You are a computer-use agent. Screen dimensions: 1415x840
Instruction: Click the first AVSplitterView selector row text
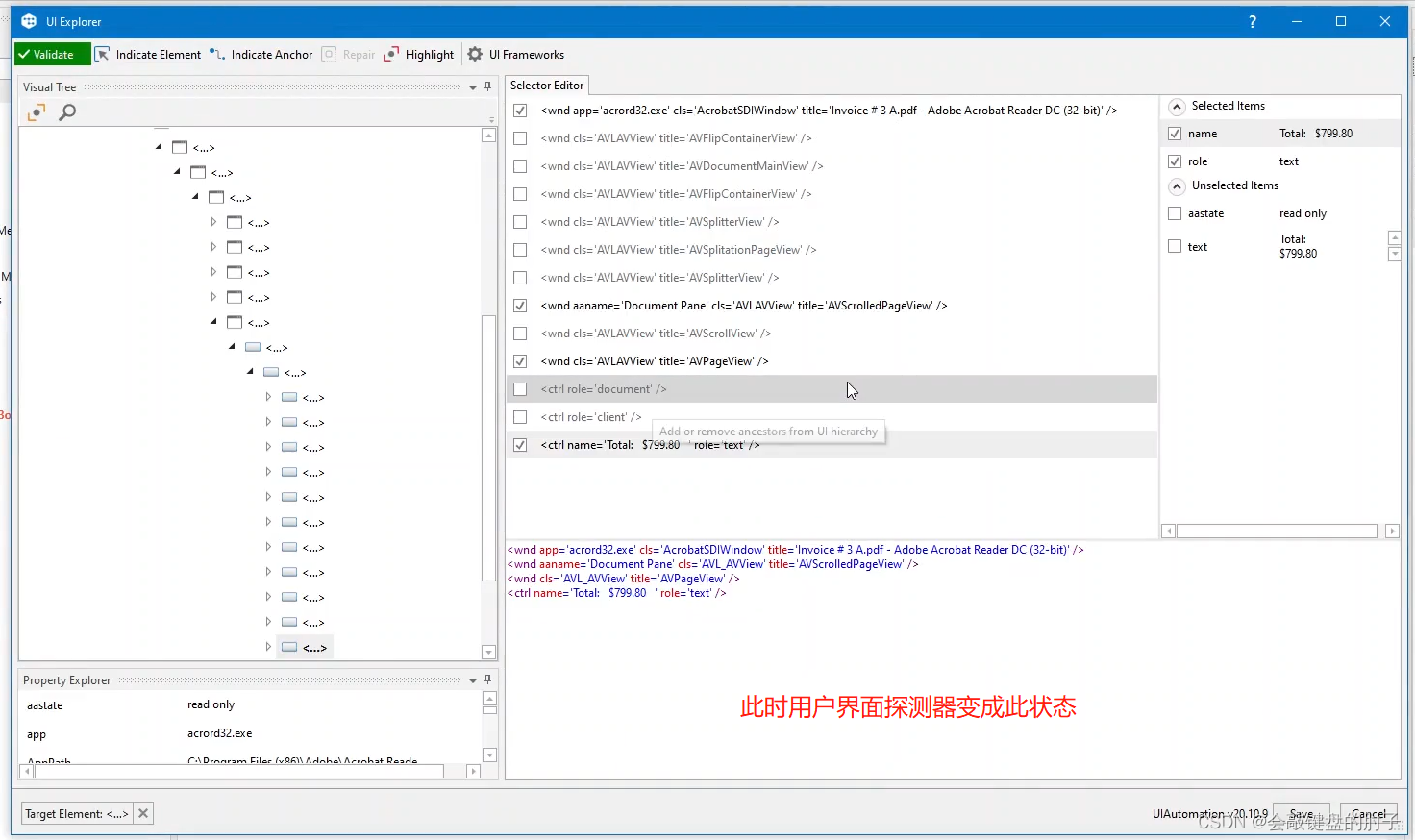[659, 222]
